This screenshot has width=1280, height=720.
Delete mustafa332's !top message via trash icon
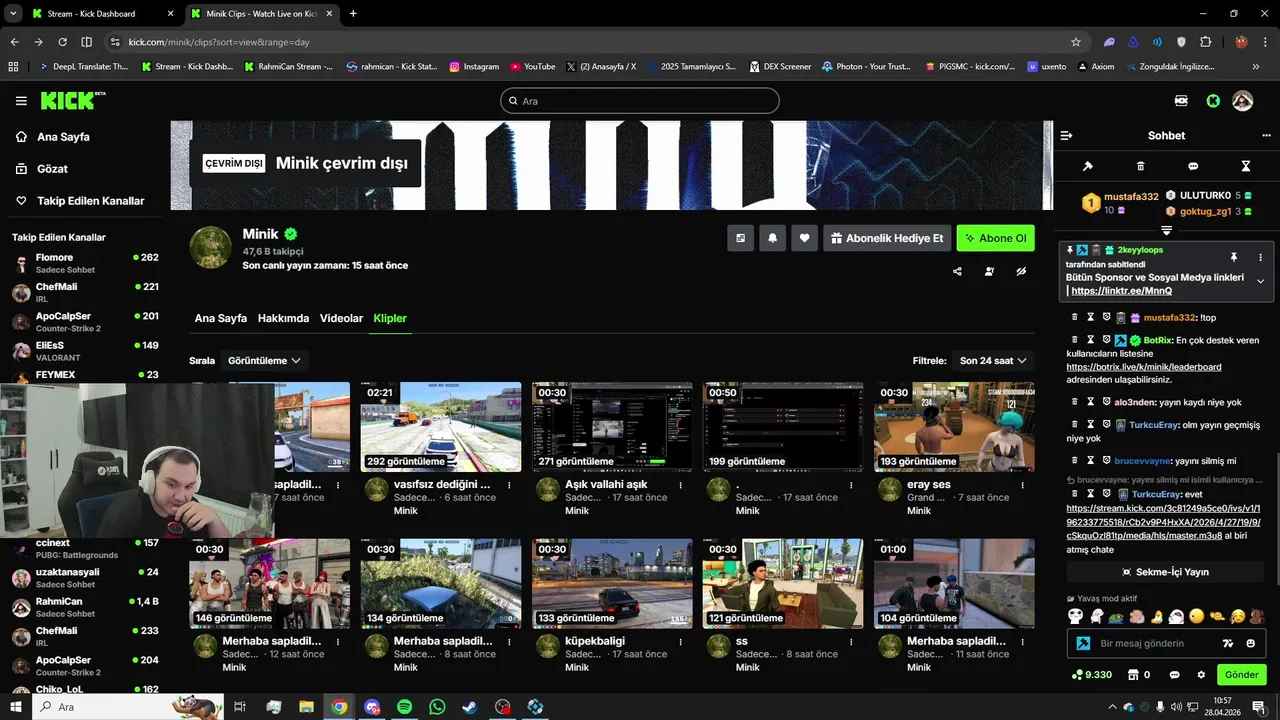1074,317
